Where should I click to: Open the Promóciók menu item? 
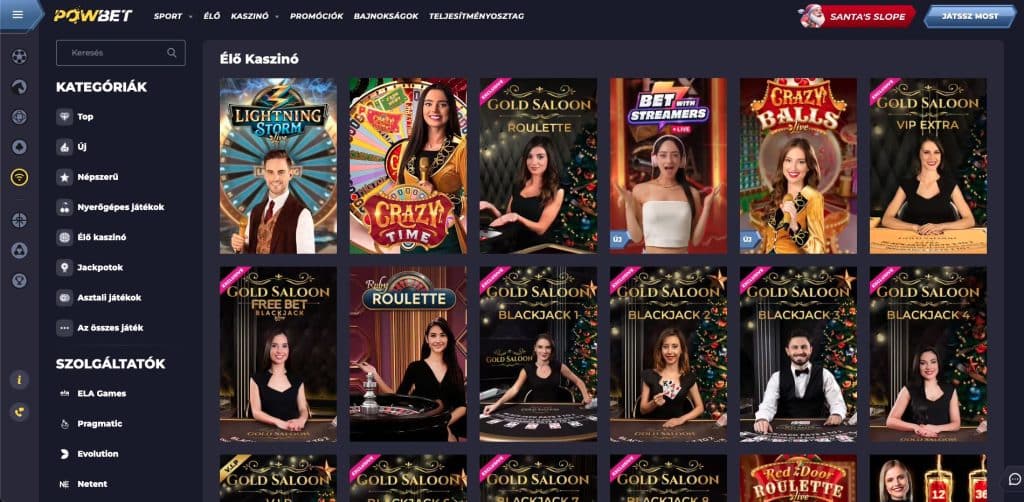click(316, 16)
